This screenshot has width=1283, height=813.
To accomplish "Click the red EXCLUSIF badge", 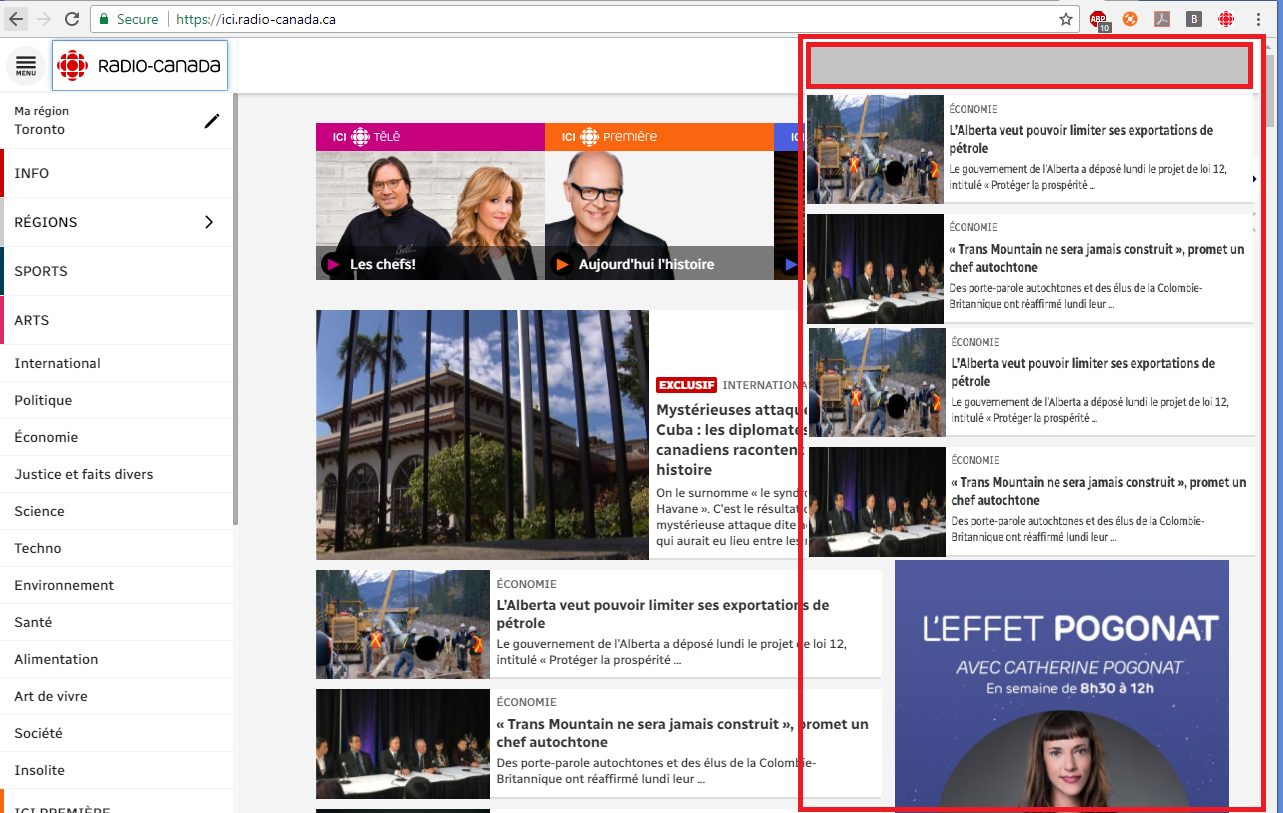I will (686, 385).
